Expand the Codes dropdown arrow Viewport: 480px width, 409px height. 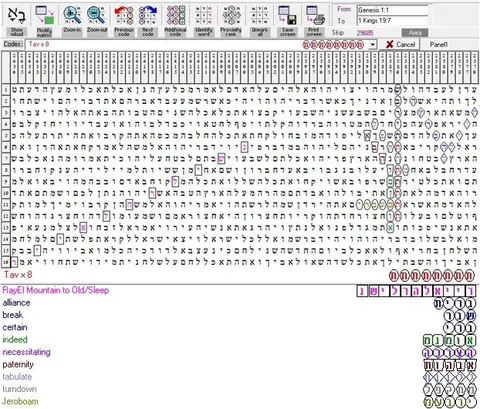[373, 44]
